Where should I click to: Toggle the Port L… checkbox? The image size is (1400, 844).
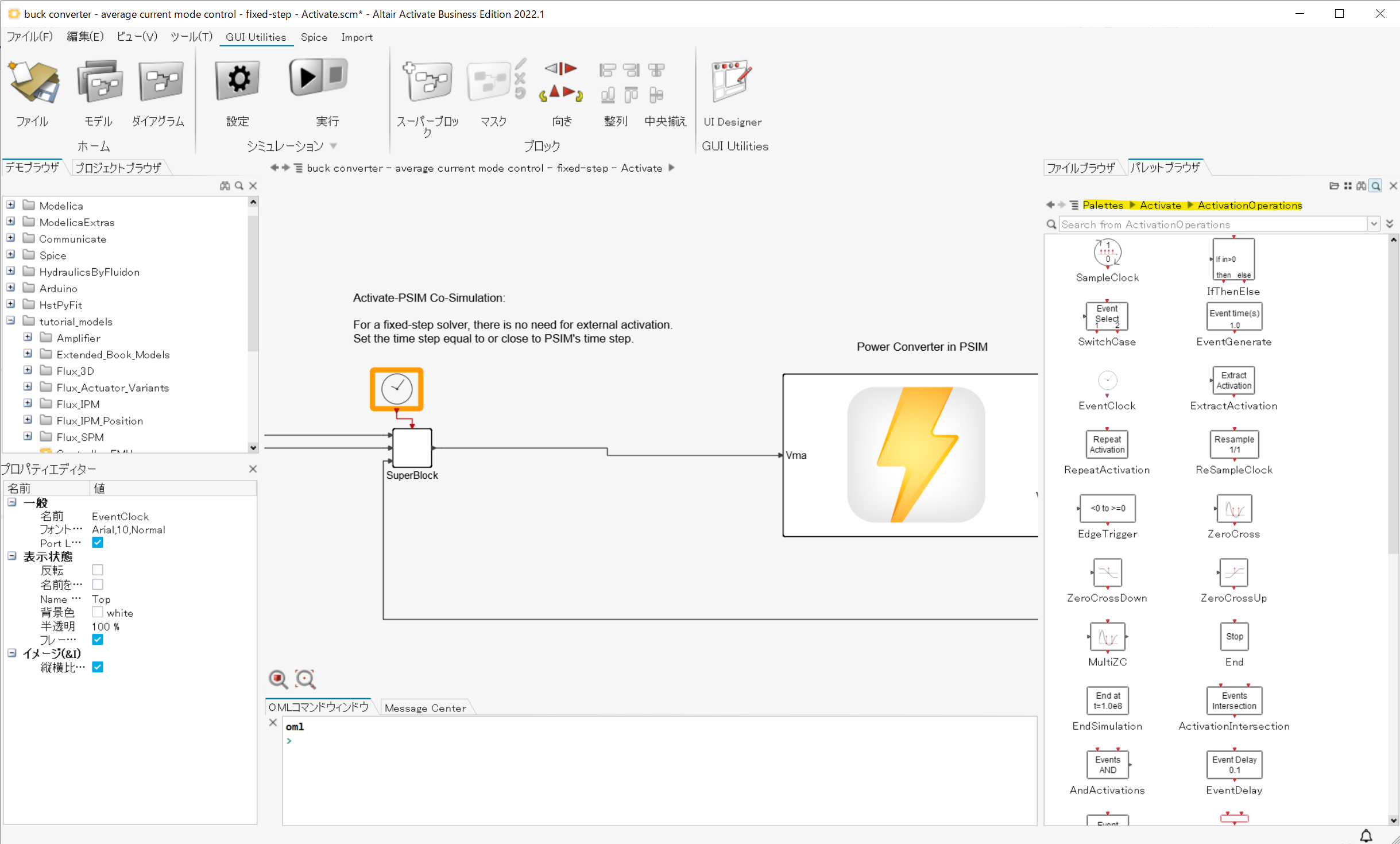click(98, 543)
